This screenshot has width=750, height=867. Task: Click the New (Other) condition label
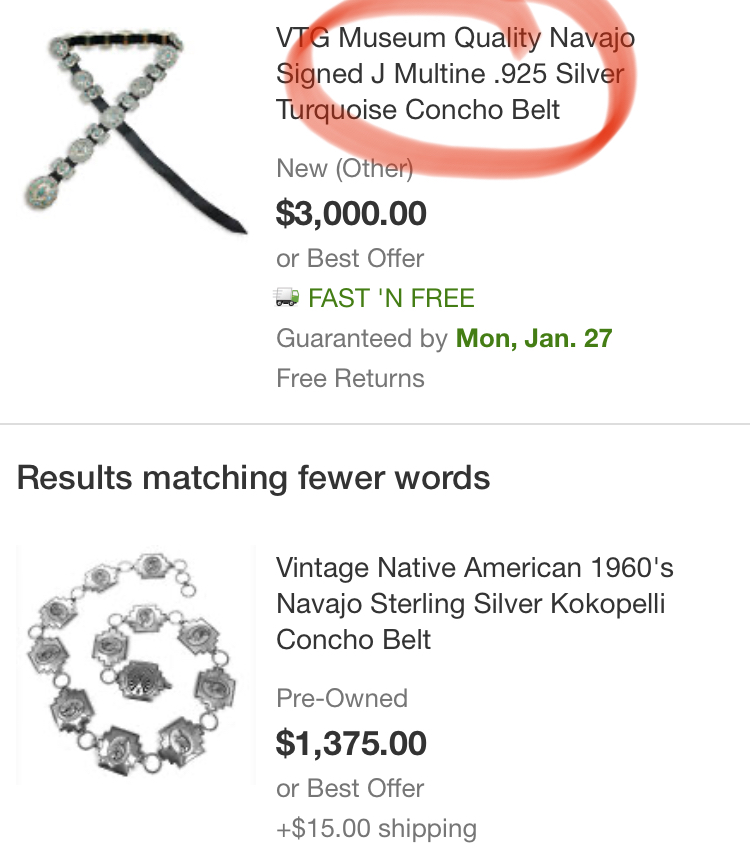[x=344, y=168]
